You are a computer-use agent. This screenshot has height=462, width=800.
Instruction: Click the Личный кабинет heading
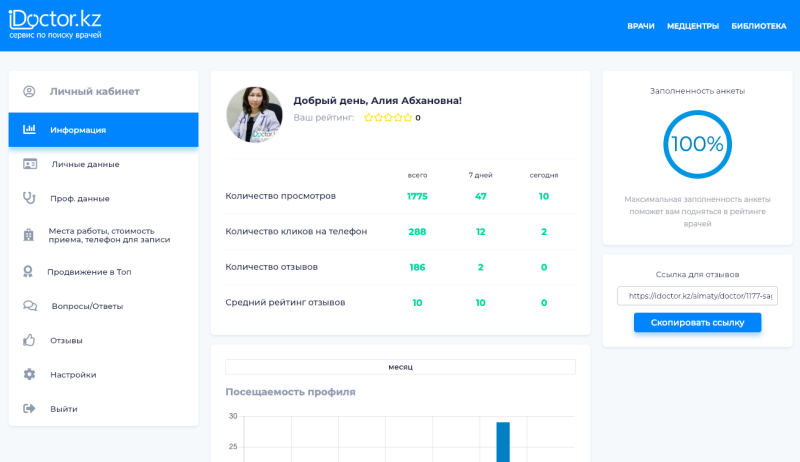pyautogui.click(x=94, y=91)
